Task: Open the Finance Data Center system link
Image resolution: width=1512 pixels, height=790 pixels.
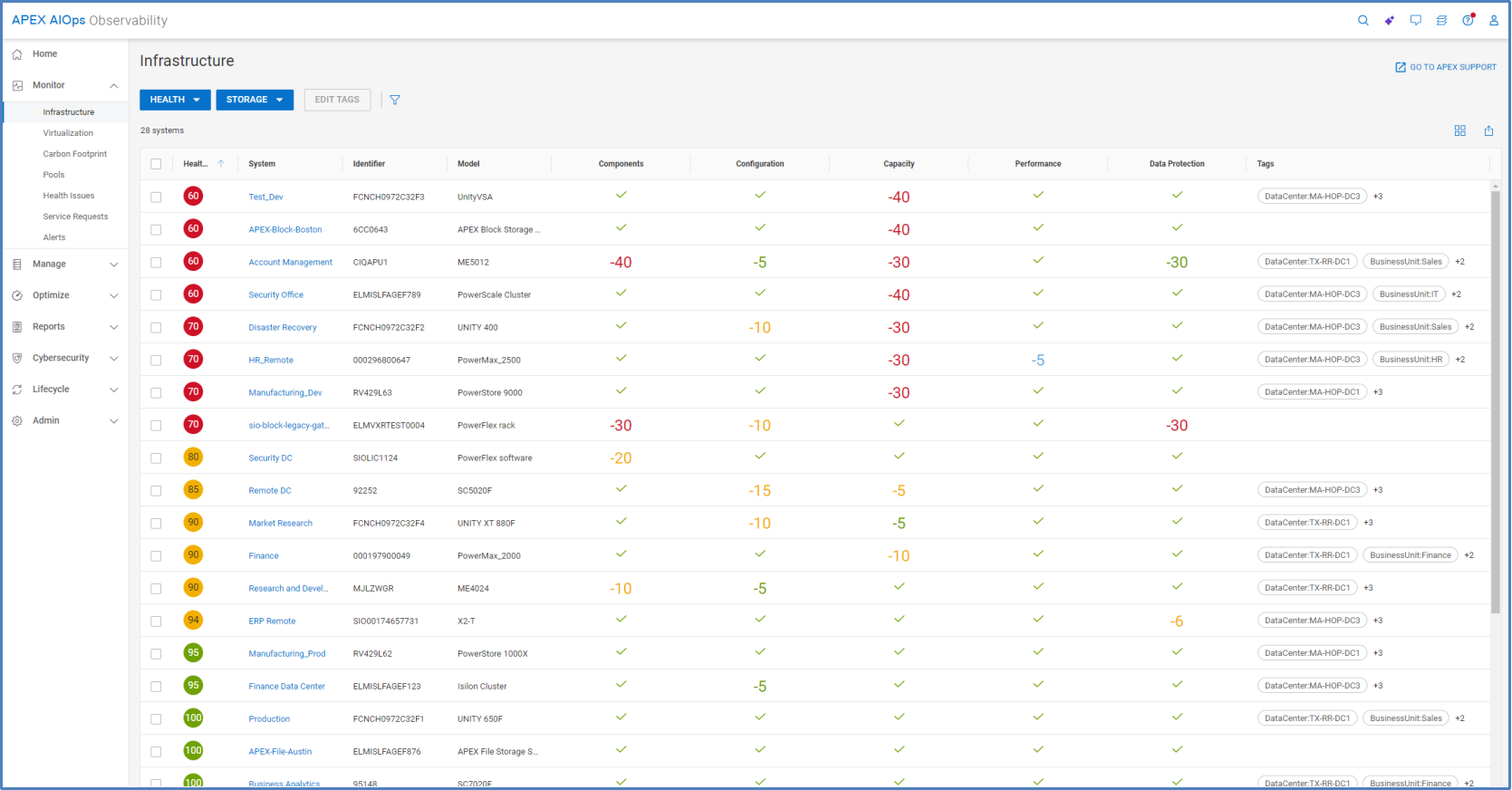Action: [x=286, y=686]
